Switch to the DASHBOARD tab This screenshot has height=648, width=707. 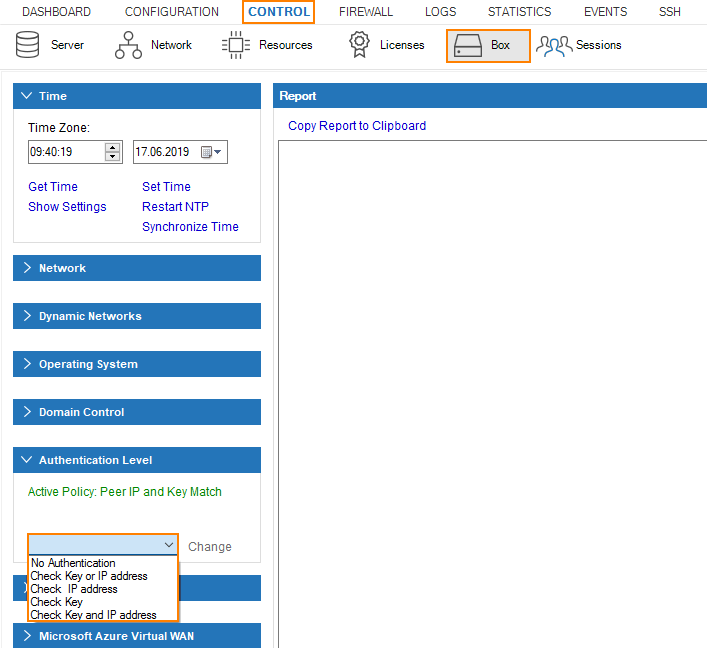point(56,12)
